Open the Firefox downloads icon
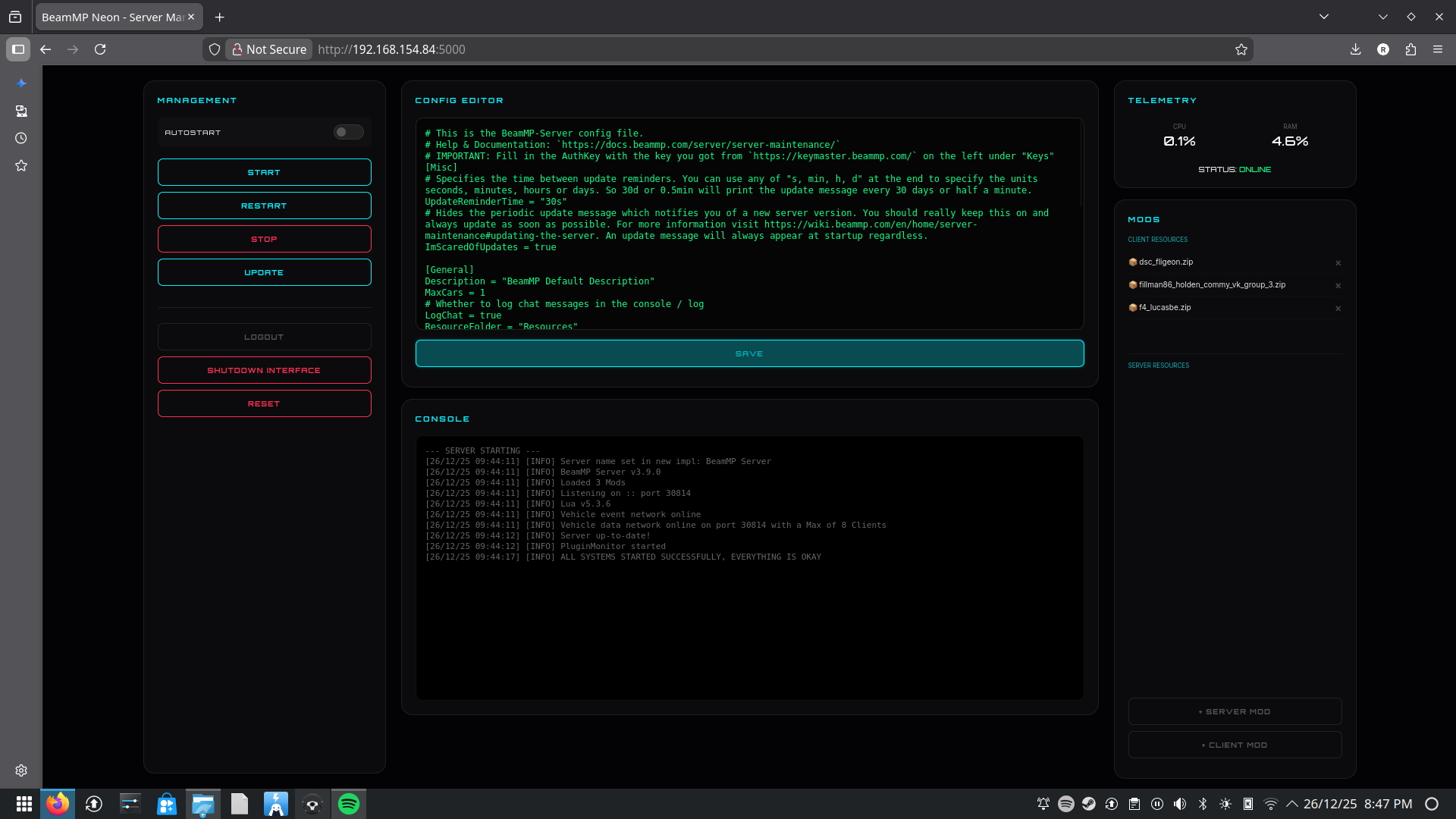 [x=1355, y=49]
